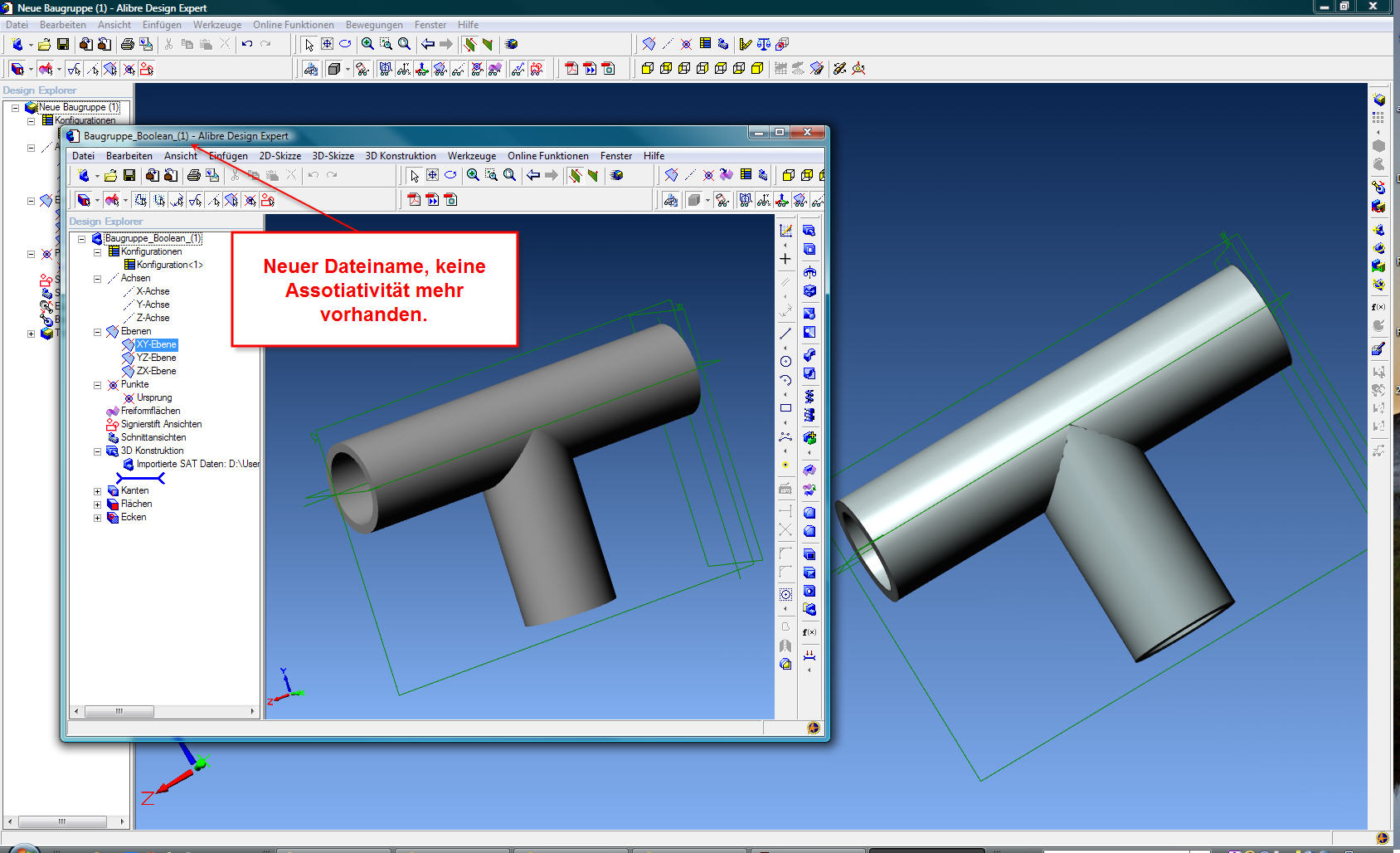Click top Extrude feature icon, right vertical toolbar
Viewport: 1400px width, 853px height.
tap(809, 231)
